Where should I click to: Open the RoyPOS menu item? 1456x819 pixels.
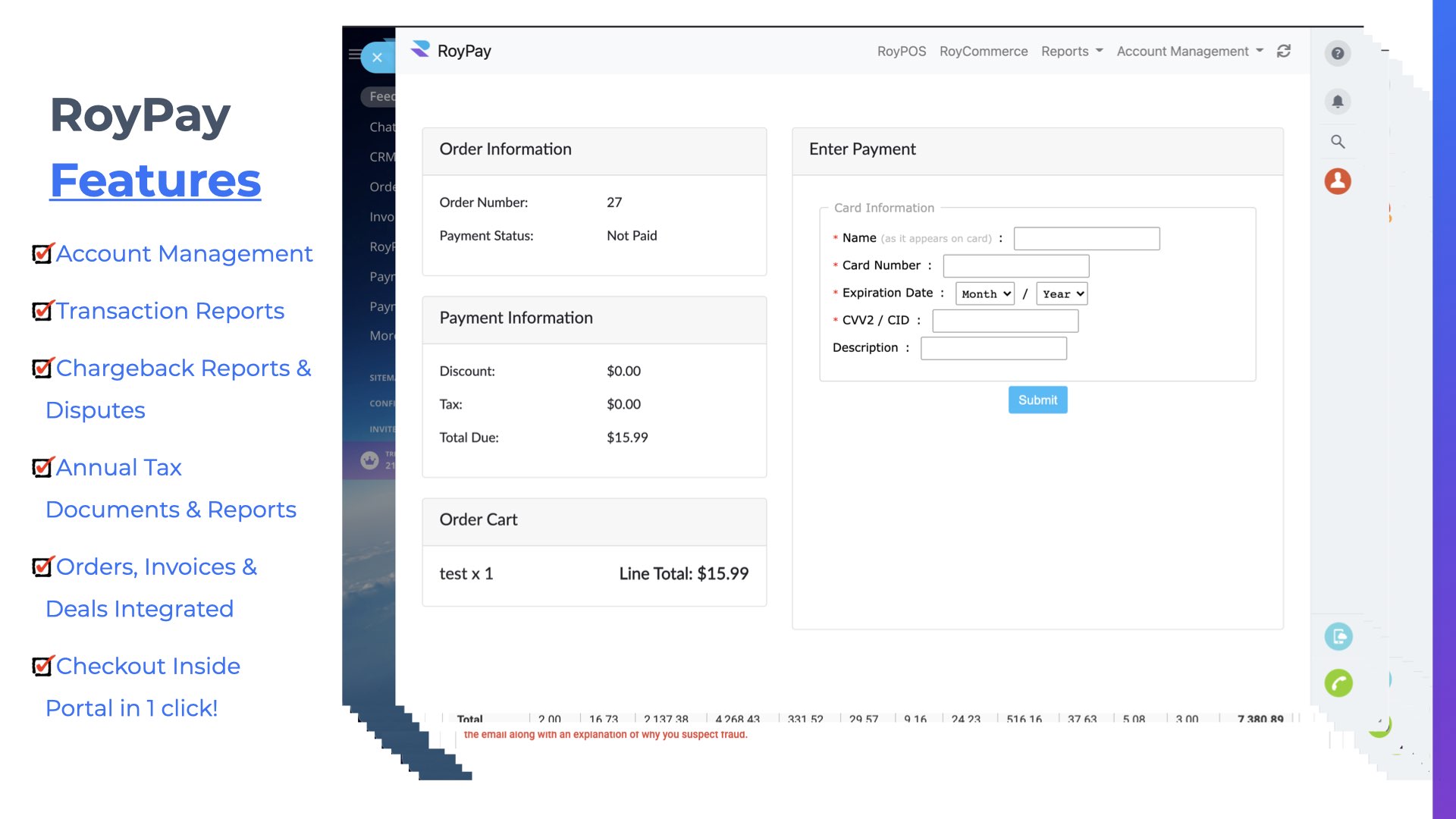pyautogui.click(x=901, y=51)
